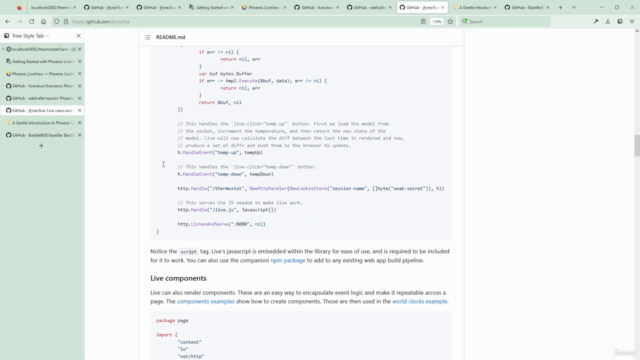Close GitHub edelvalle sidebar tab
640x360 pixels.
[80, 98]
